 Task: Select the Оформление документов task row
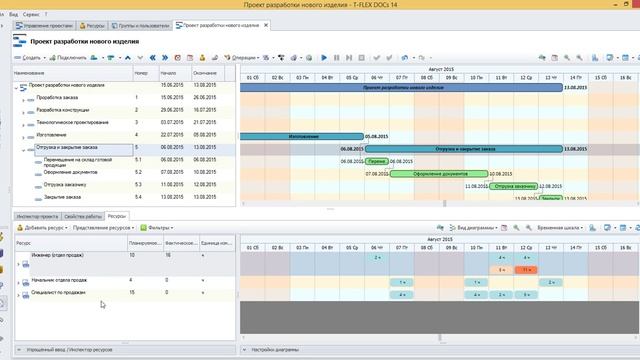tap(124, 173)
